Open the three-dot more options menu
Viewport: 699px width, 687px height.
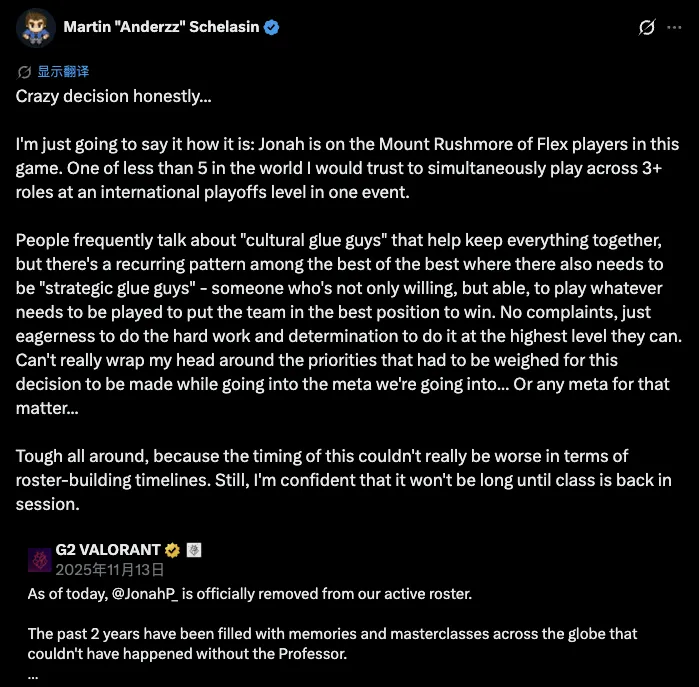pyautogui.click(x=675, y=28)
